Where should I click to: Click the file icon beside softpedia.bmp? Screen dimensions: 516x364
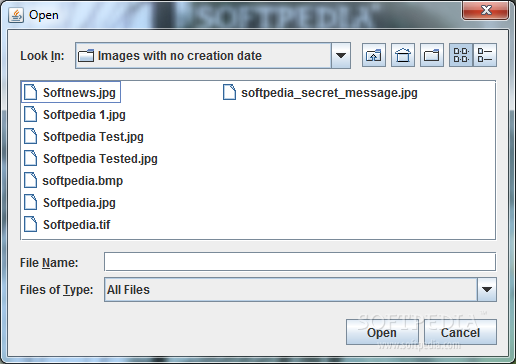coord(31,180)
